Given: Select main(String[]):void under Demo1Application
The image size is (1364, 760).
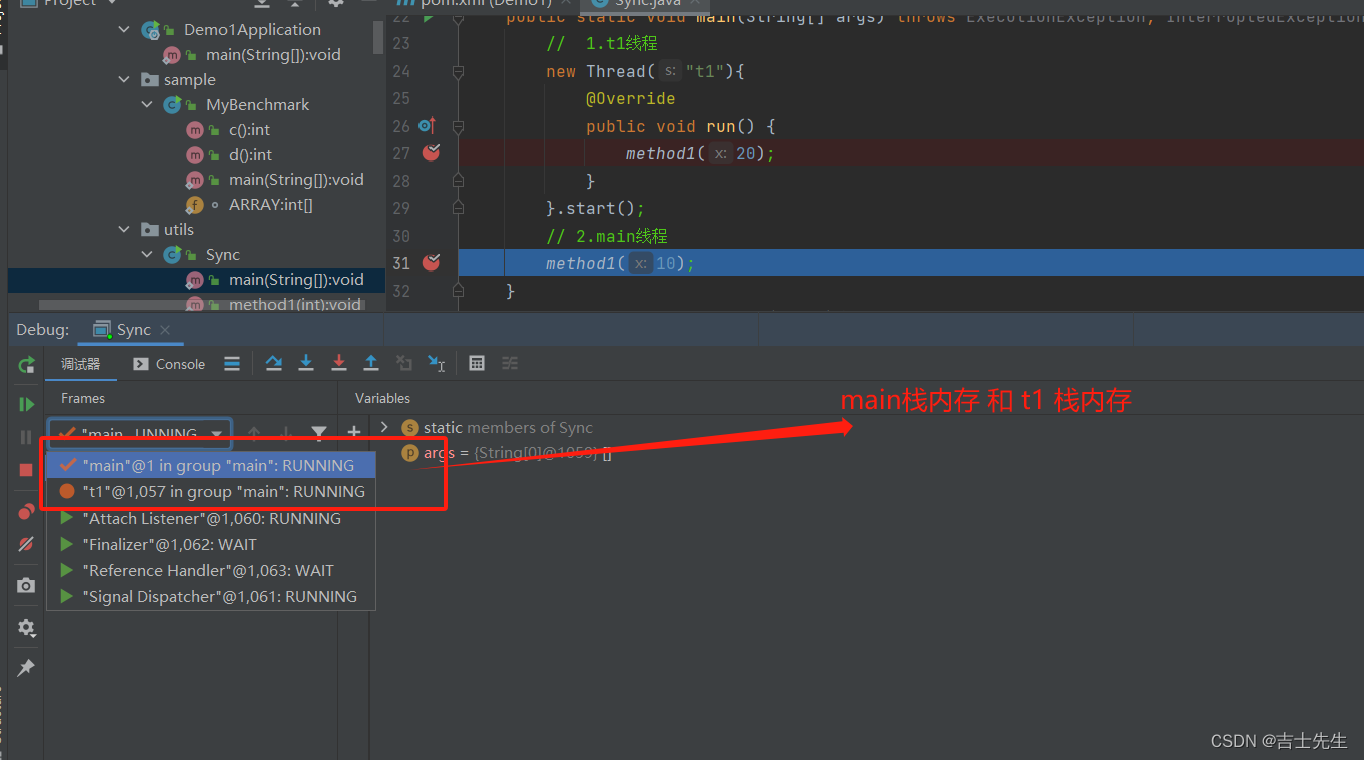Looking at the screenshot, I should click(x=273, y=55).
